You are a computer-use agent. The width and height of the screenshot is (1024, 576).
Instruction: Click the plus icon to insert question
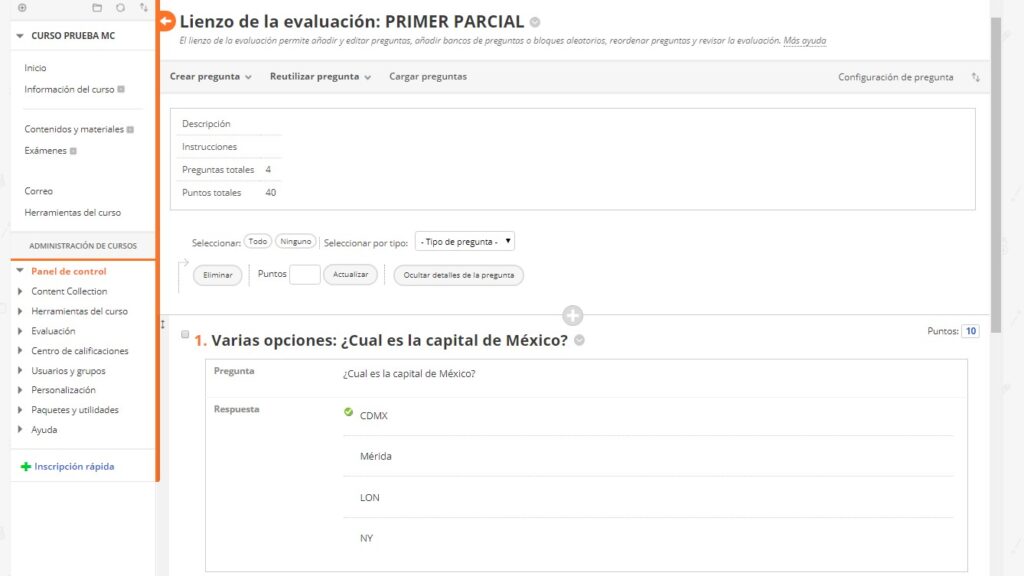coord(573,316)
